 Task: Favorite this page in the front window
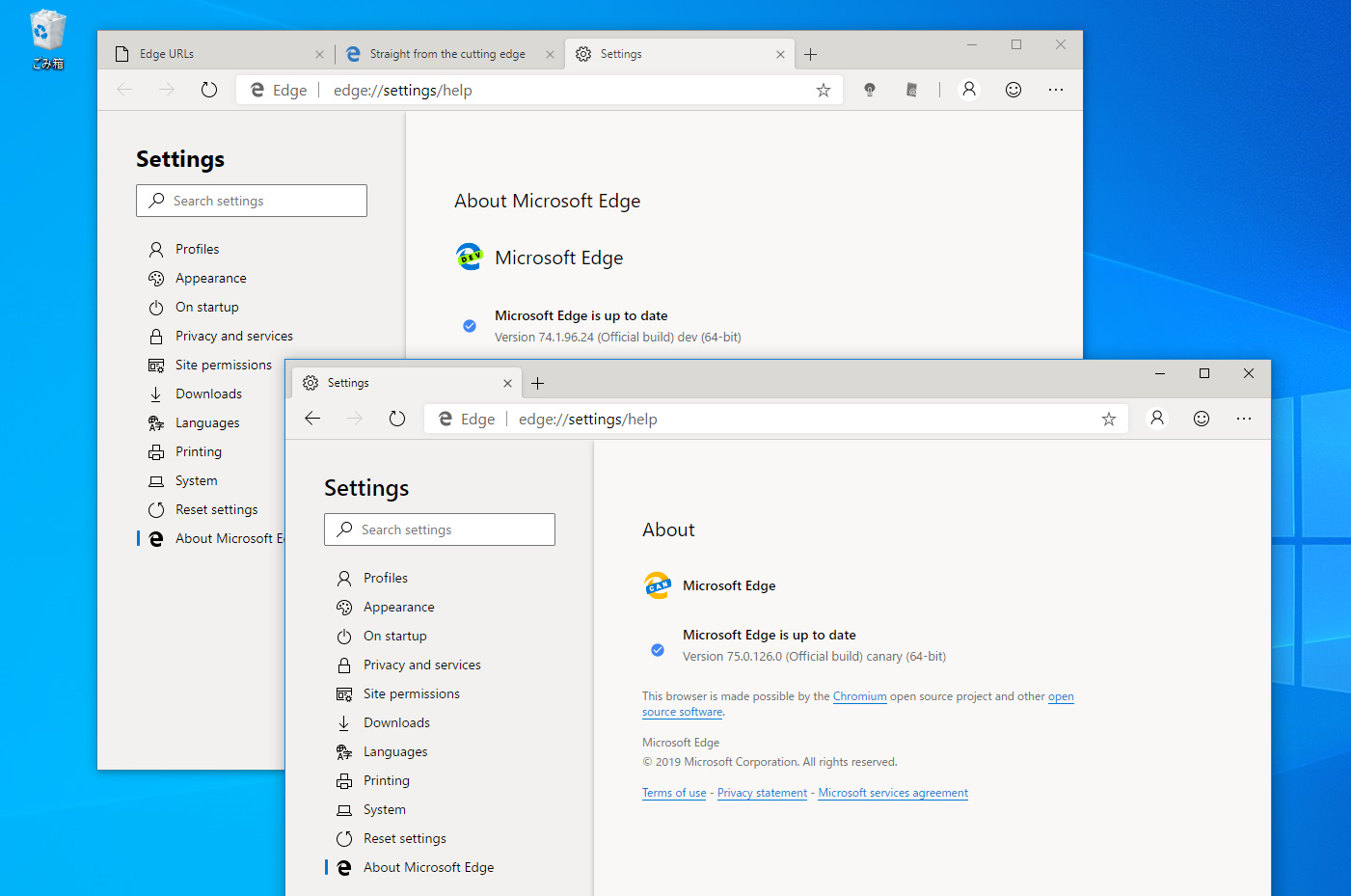coord(1109,419)
